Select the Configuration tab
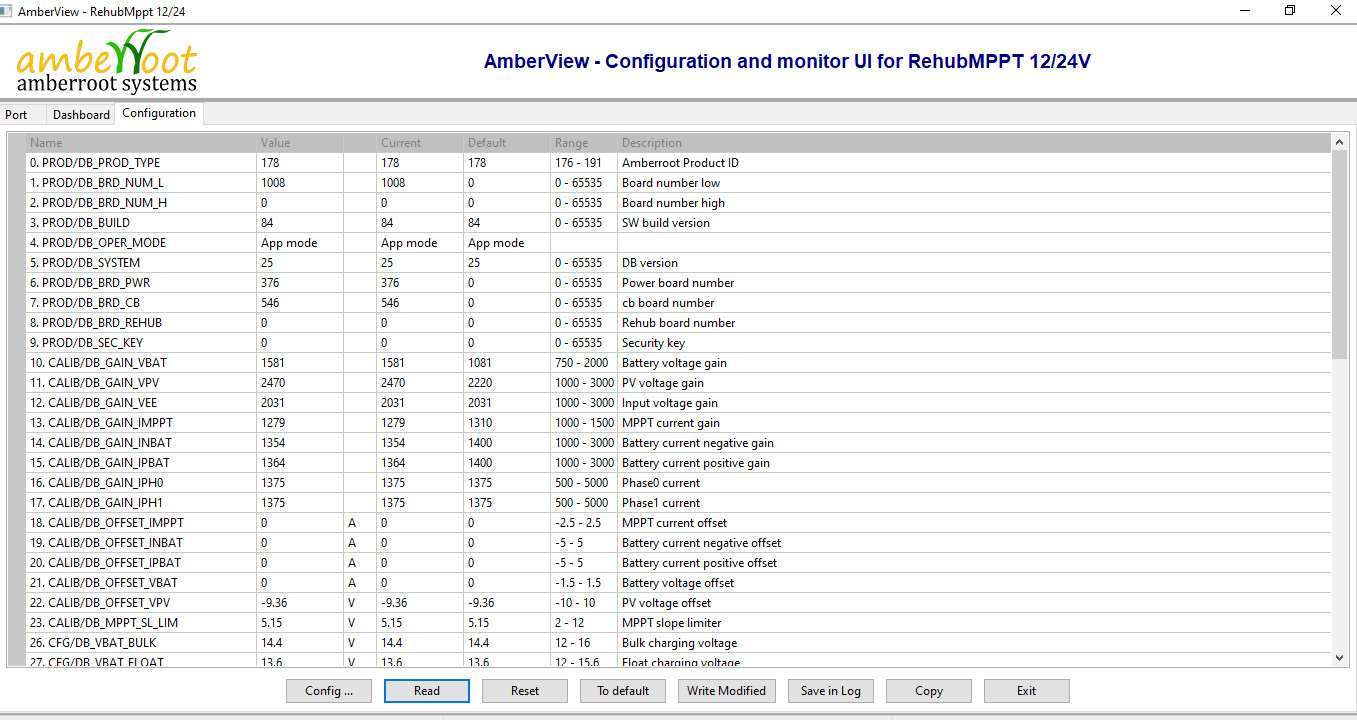Image resolution: width=1357 pixels, height=720 pixels. coord(159,113)
